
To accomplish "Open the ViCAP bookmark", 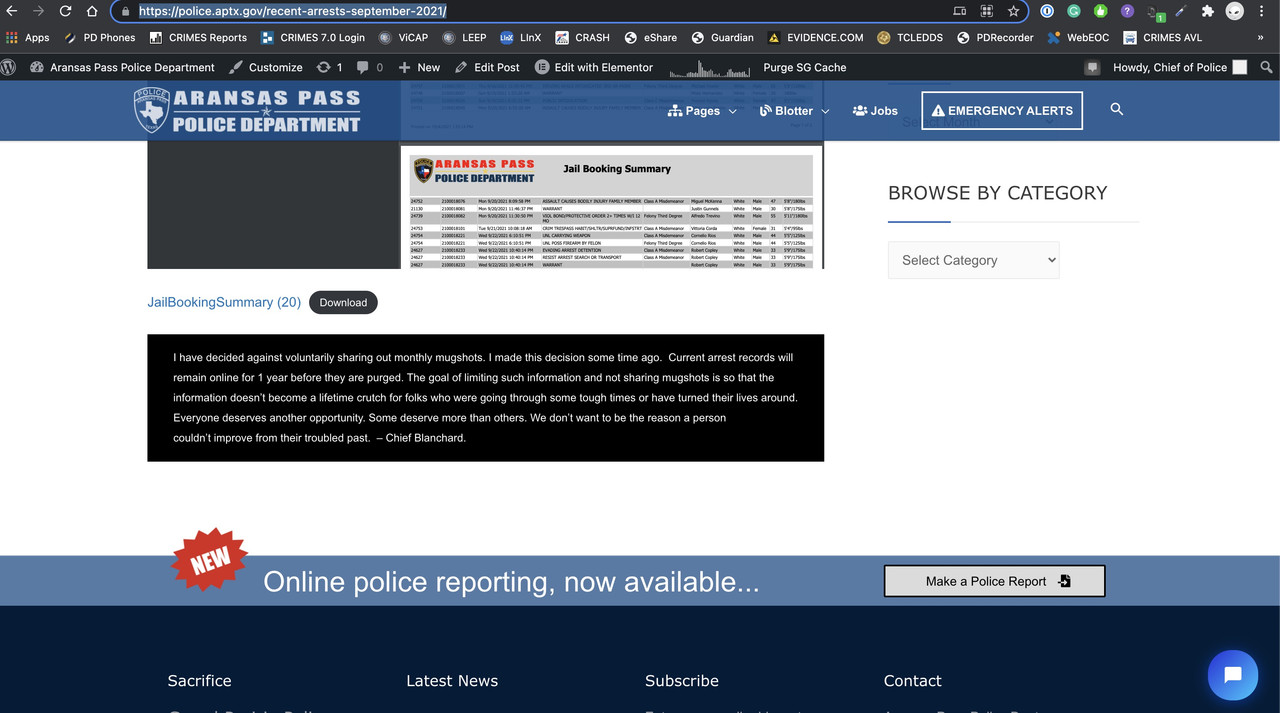I will (403, 37).
